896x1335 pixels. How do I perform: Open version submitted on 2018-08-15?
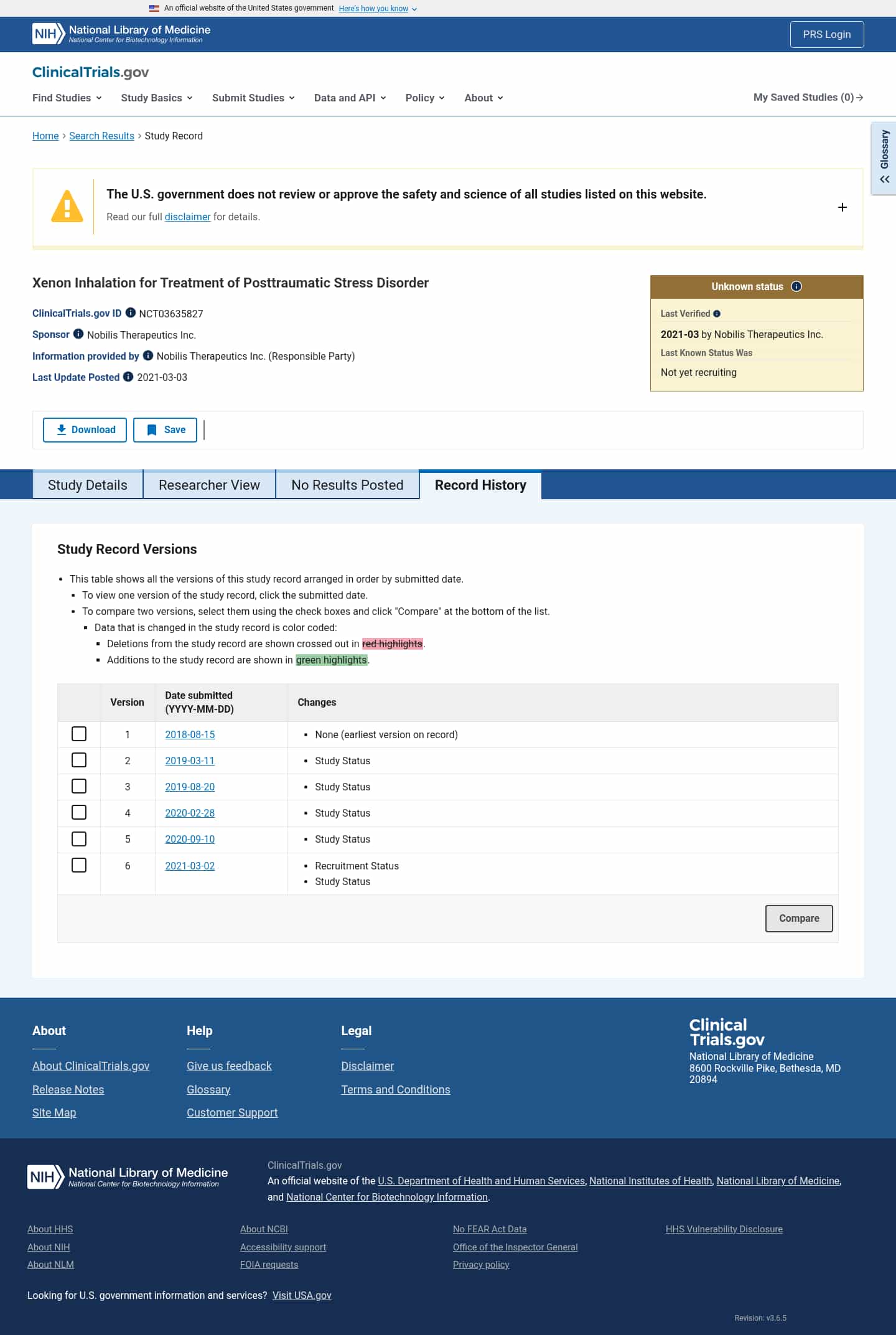tap(190, 734)
